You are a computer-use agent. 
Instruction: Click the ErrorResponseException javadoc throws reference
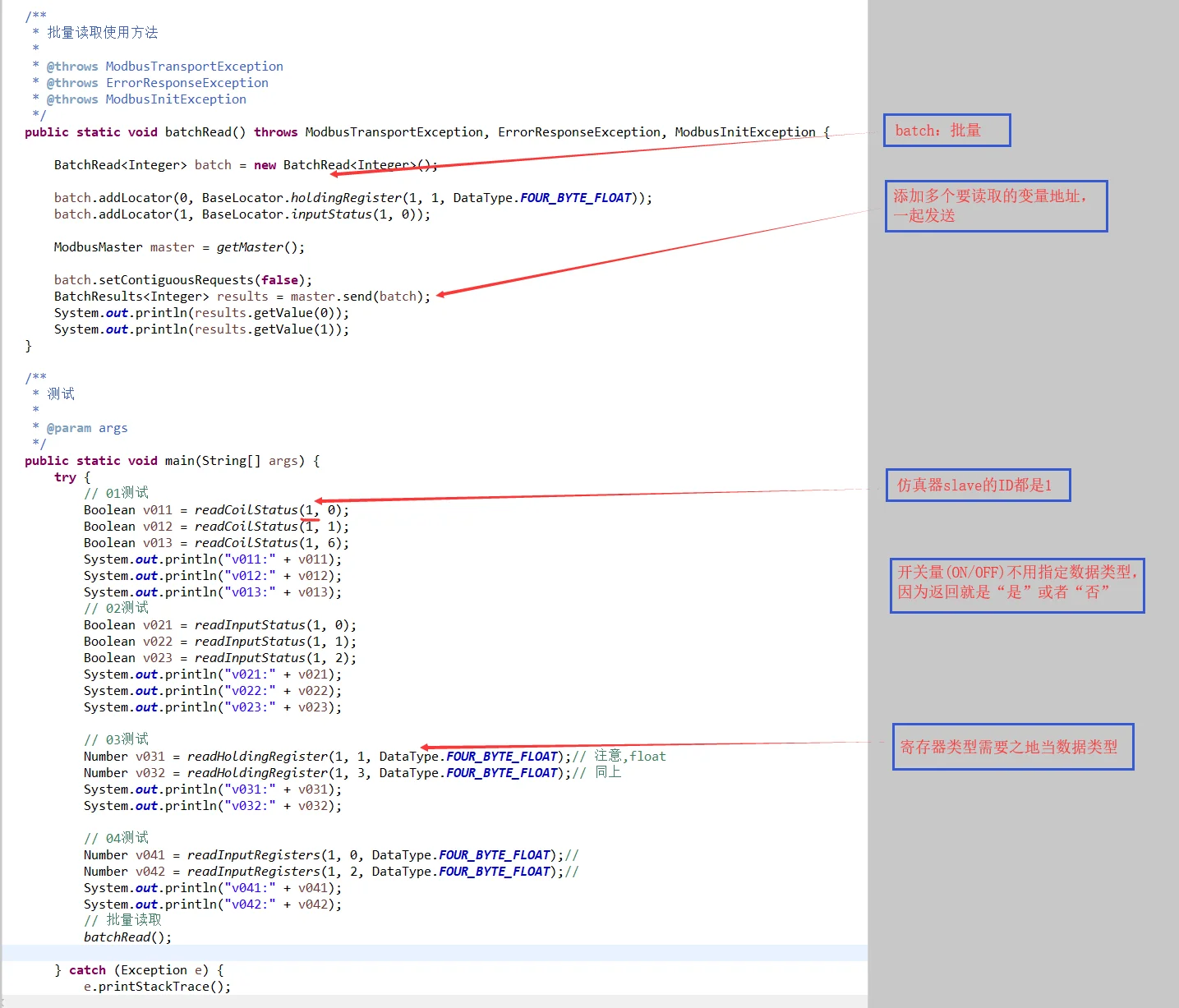(187, 83)
